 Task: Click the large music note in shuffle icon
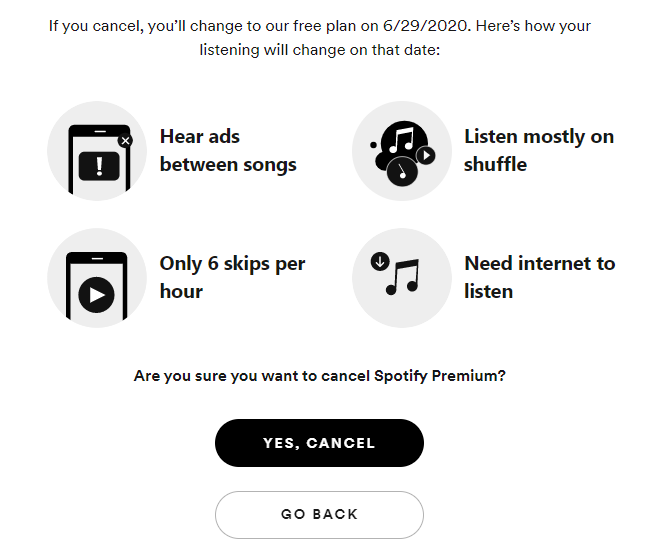[x=401, y=139]
